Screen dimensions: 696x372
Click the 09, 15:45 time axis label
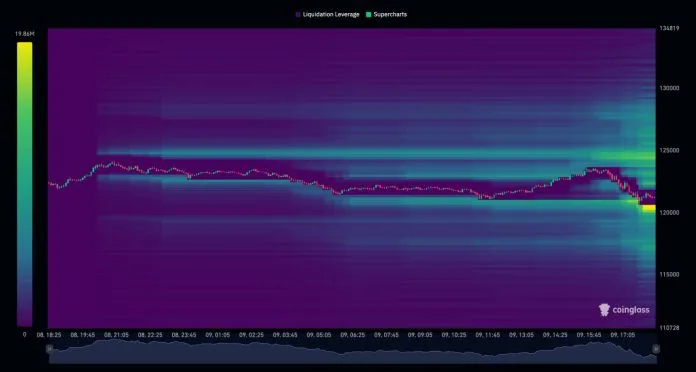[589, 335]
